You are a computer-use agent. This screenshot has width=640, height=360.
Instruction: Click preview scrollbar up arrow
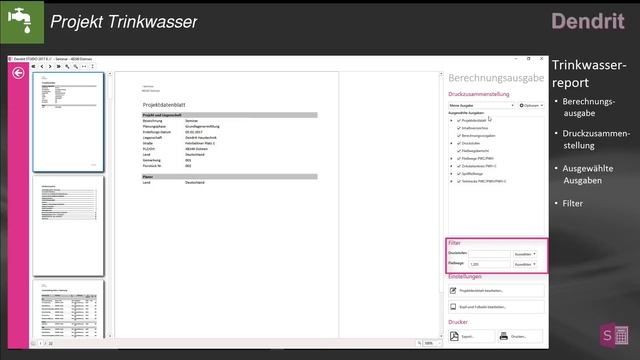[441, 74]
